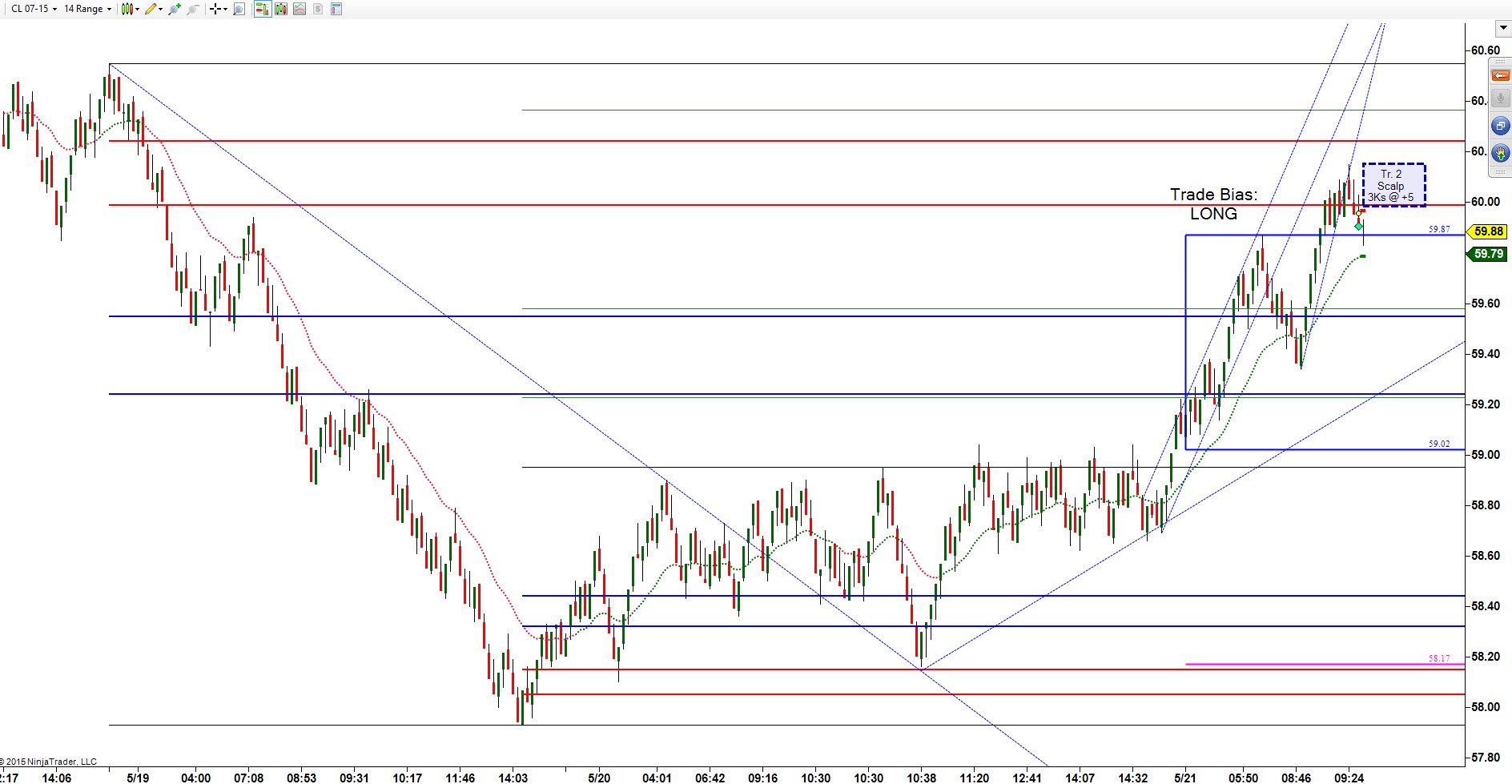The image size is (1512, 784).
Task: Click the dropdown arrow above the price axis
Action: tap(1503, 28)
